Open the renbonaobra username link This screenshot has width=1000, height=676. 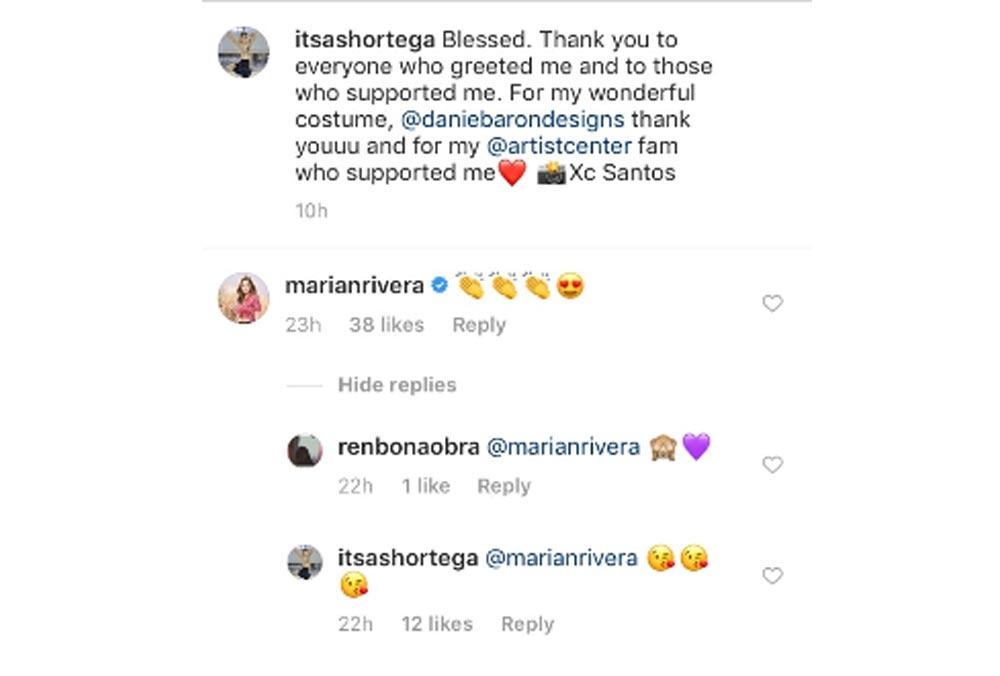(407, 447)
